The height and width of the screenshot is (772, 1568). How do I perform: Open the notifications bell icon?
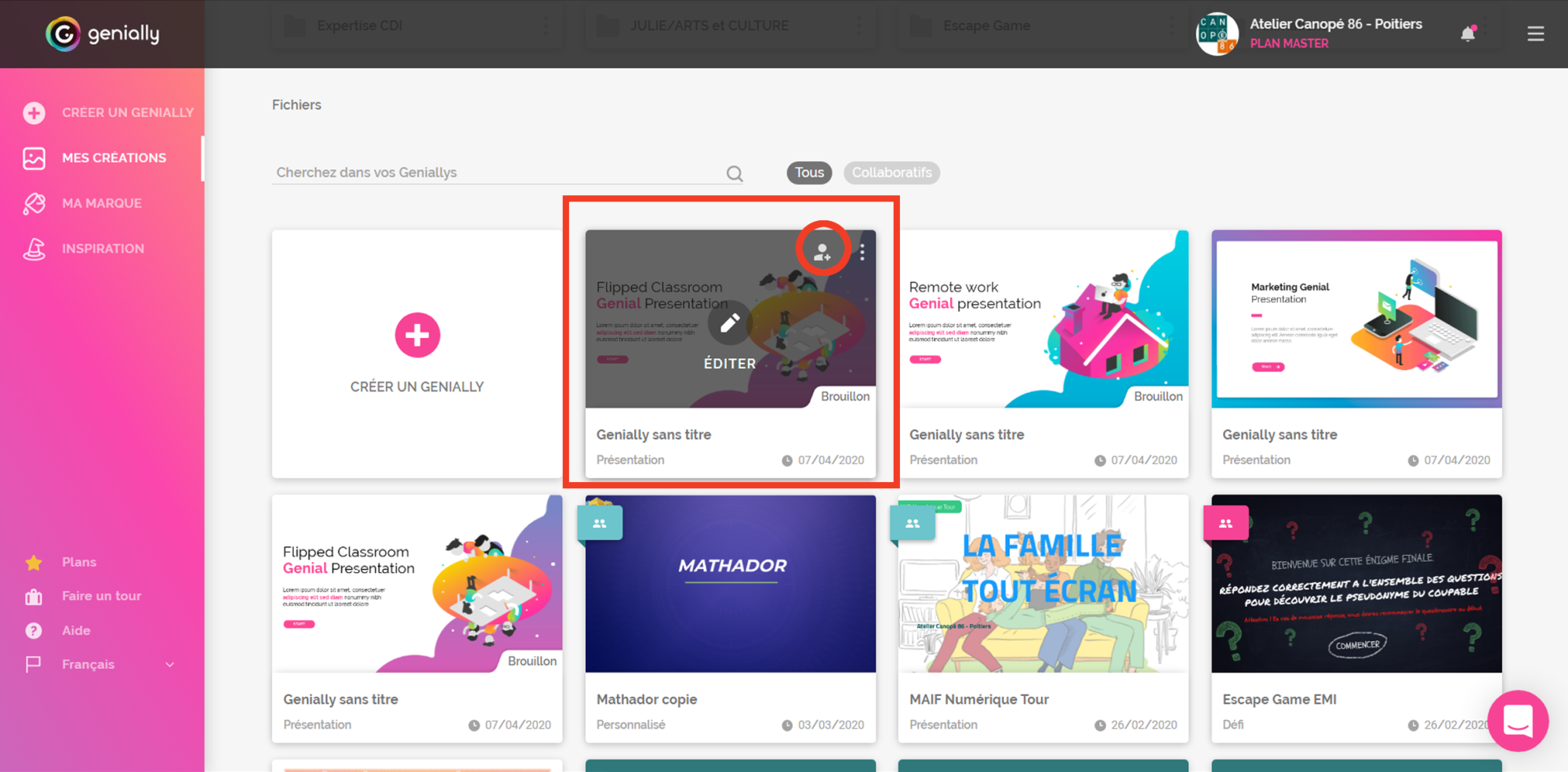(1467, 34)
